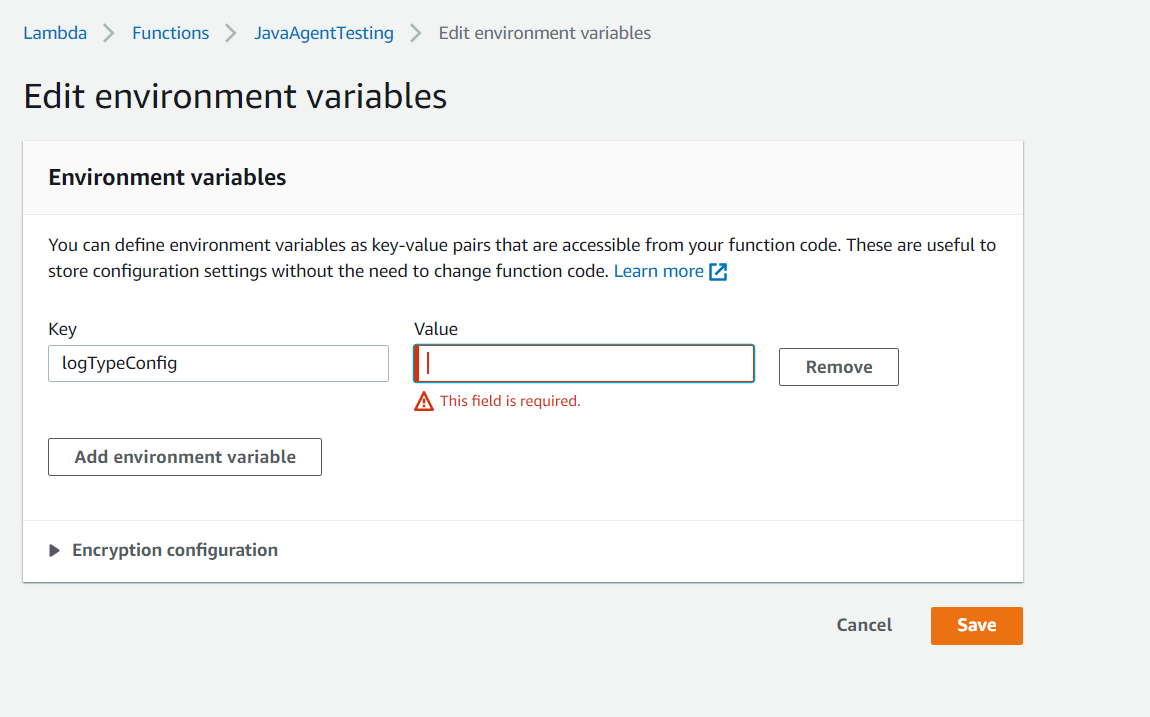Cancel editing environment variables
The image size is (1150, 717).
pyautogui.click(x=864, y=625)
